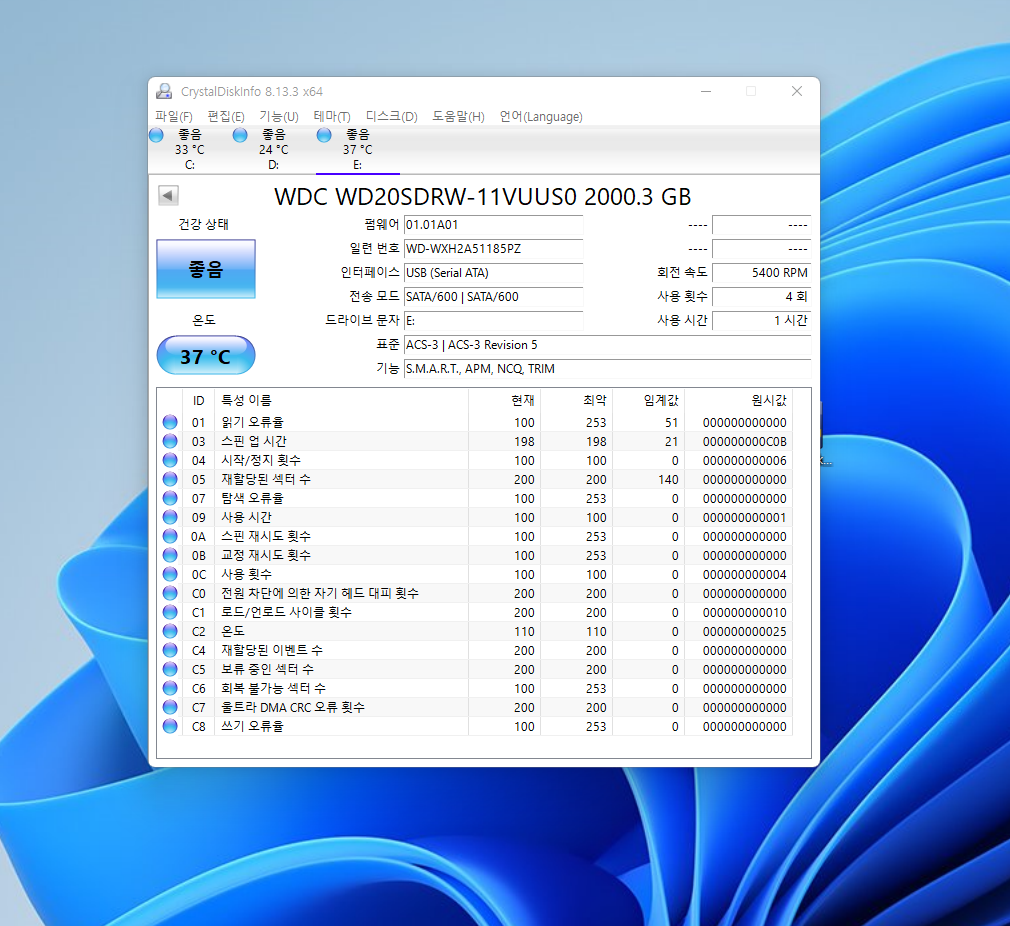This screenshot has height=926, width=1010.
Task: Click the CrystalDiskInfo app icon in title bar
Action: pyautogui.click(x=164, y=91)
